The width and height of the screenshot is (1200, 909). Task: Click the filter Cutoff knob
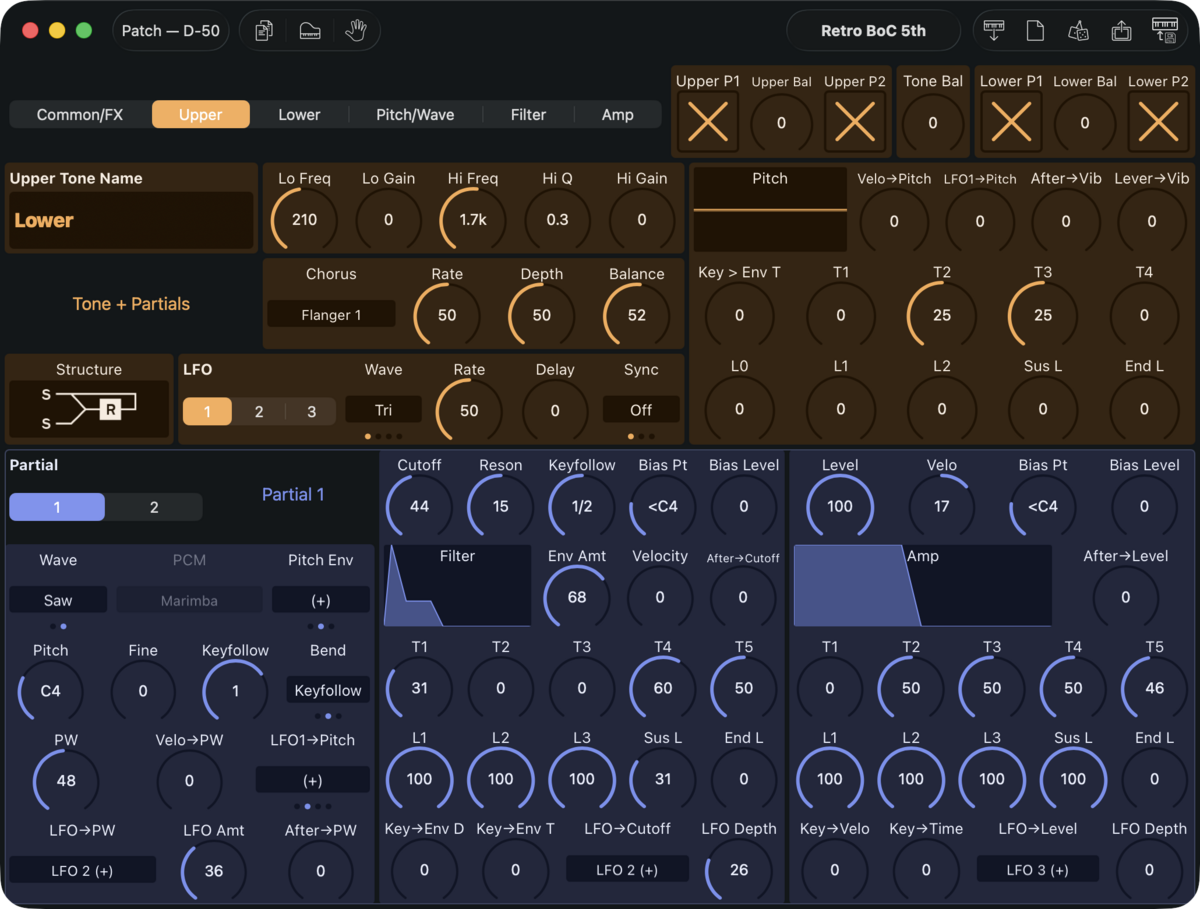coord(419,506)
